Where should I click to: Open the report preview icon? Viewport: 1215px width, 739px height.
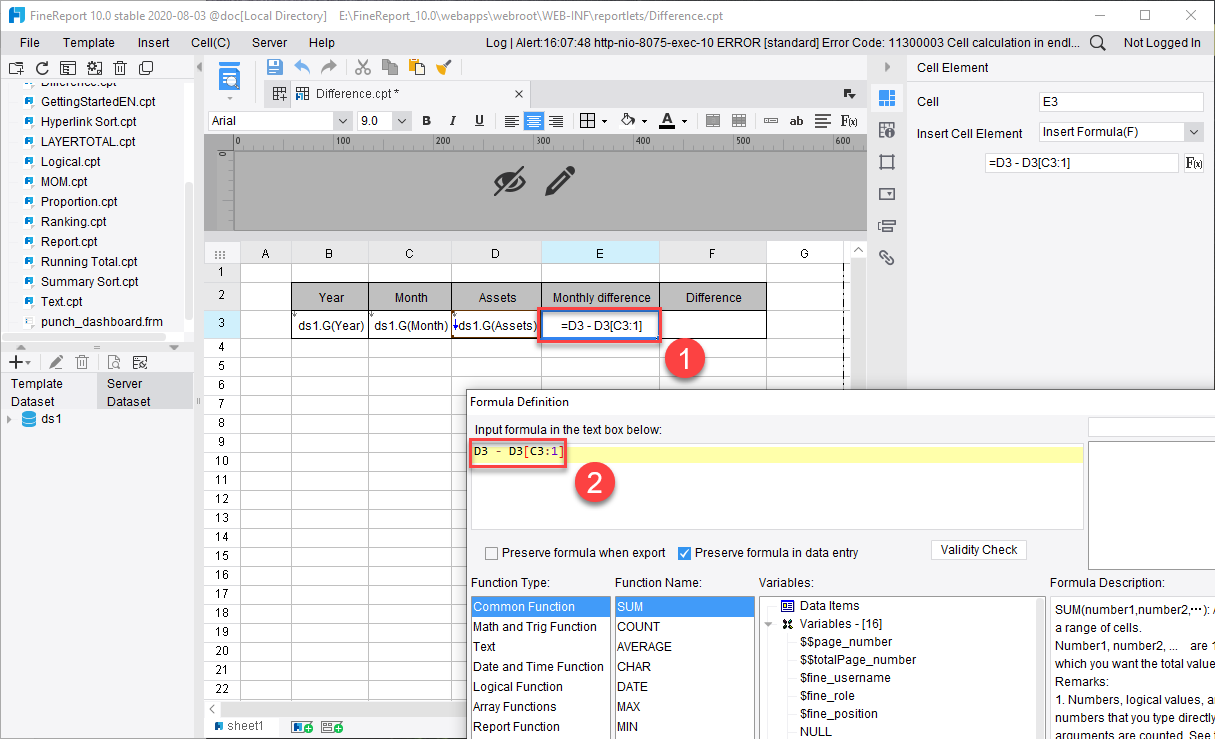click(230, 78)
